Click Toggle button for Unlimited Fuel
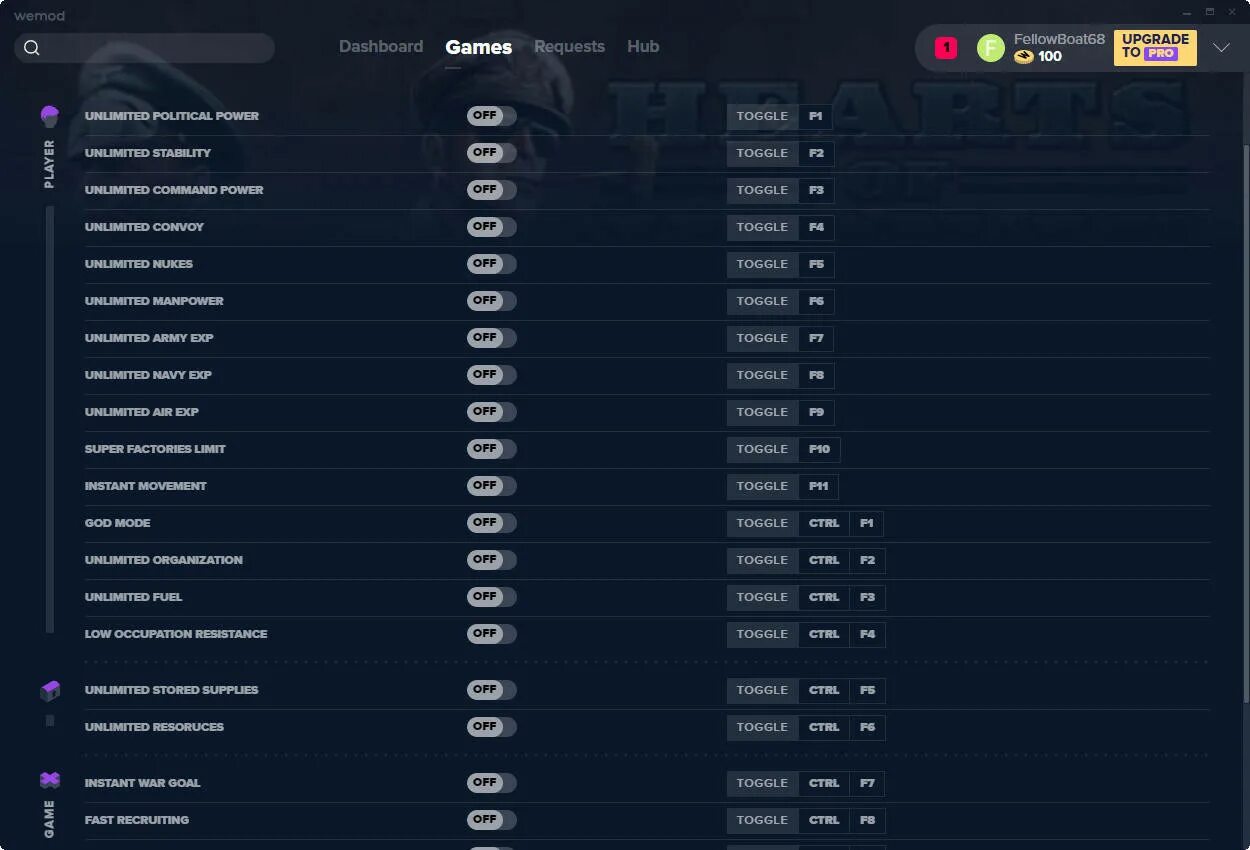This screenshot has height=850, width=1250. (x=762, y=597)
